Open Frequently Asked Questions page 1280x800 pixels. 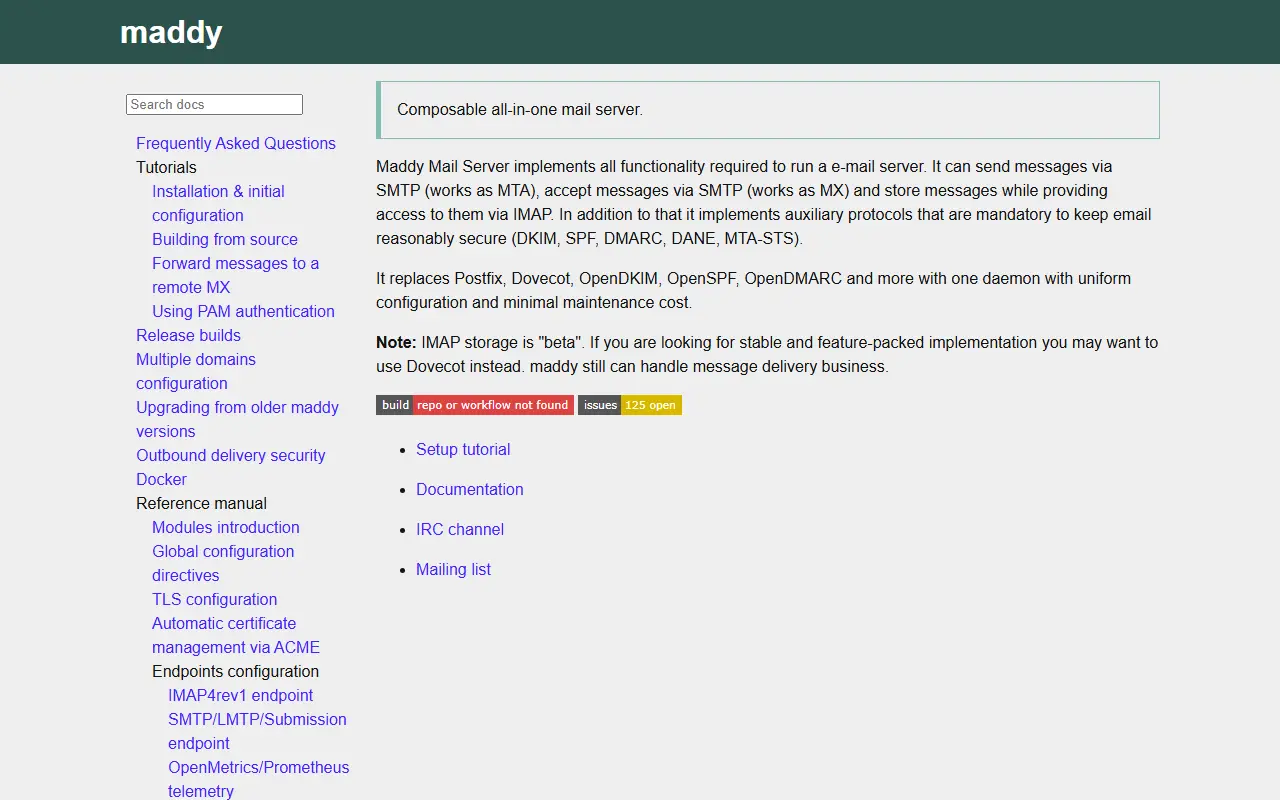(x=236, y=143)
